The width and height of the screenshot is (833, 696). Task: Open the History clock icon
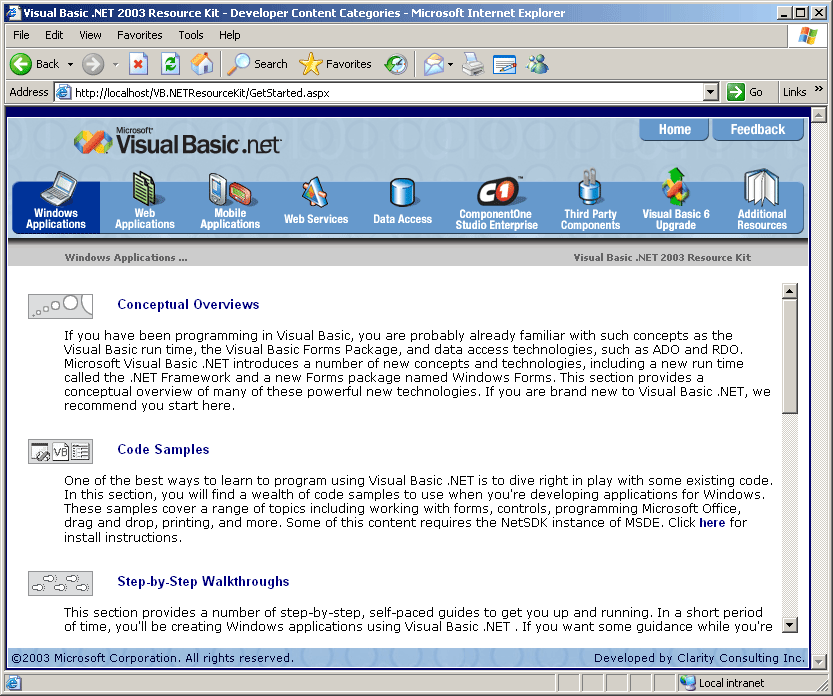(396, 64)
